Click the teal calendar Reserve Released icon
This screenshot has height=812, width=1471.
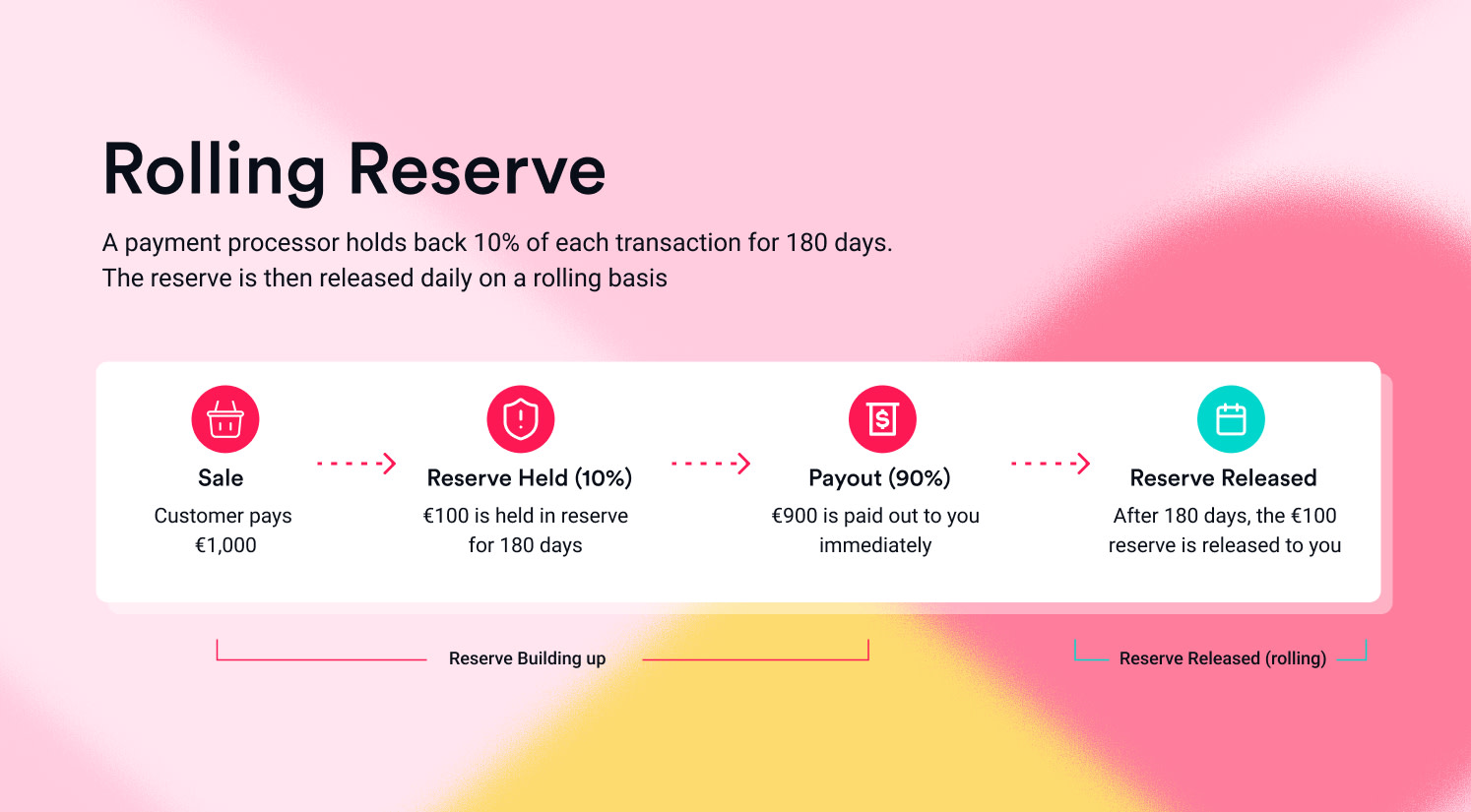(1231, 419)
